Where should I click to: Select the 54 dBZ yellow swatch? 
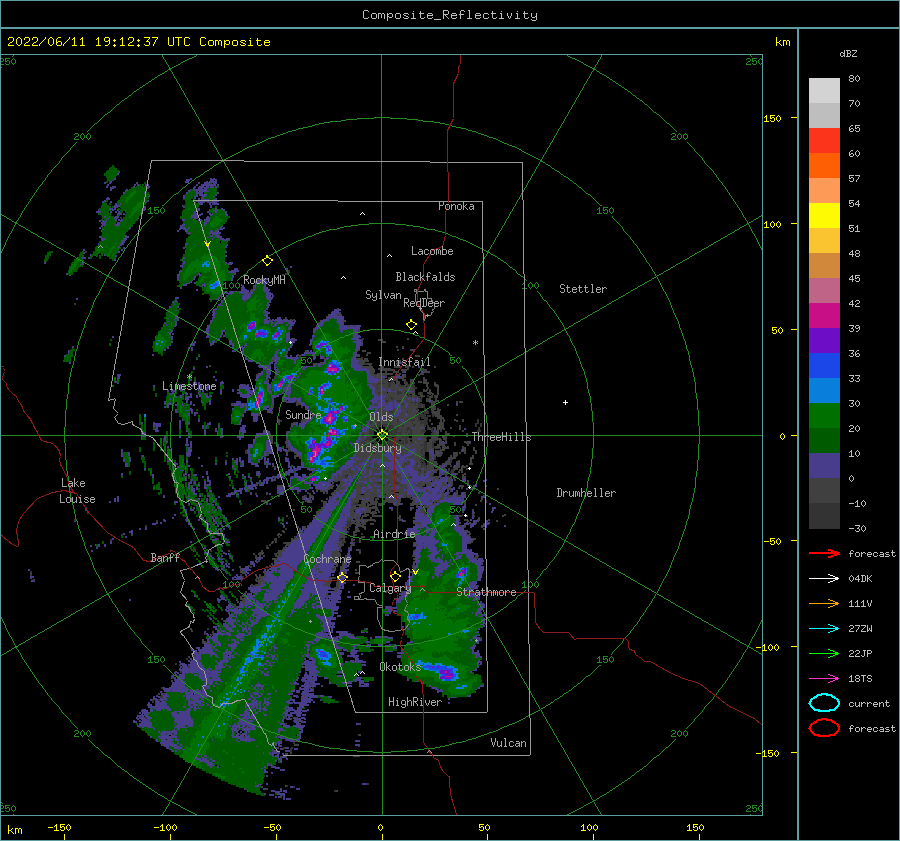824,215
